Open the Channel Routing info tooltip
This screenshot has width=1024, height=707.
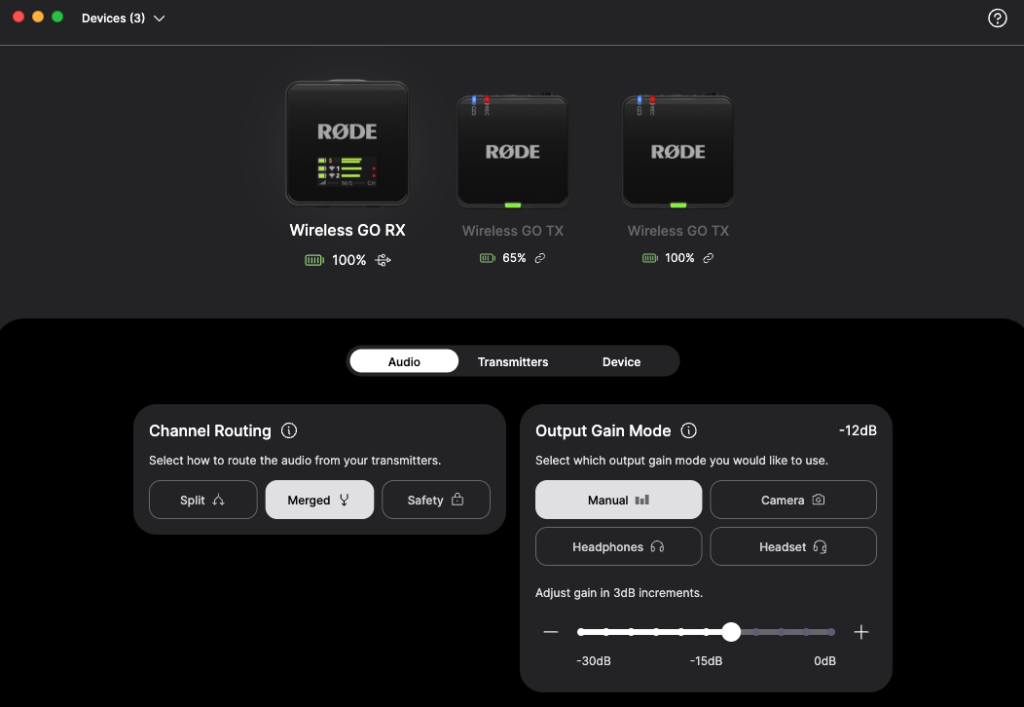pos(289,431)
